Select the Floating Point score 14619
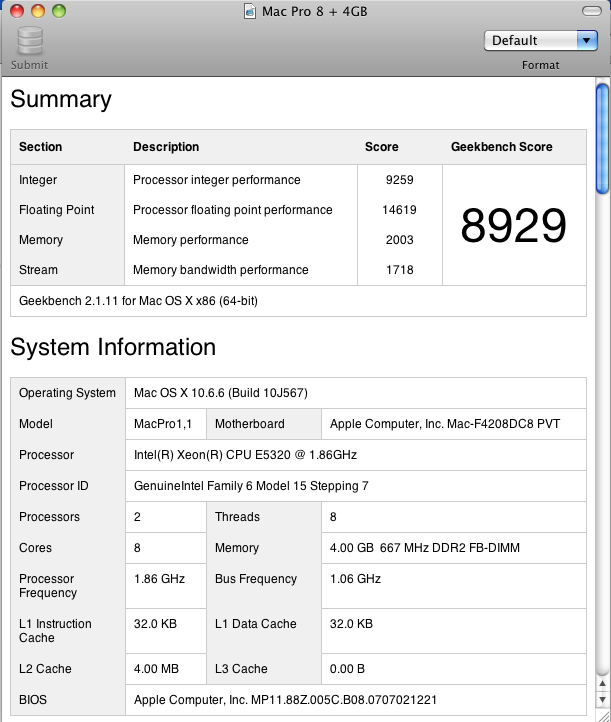The image size is (611, 722). point(399,210)
